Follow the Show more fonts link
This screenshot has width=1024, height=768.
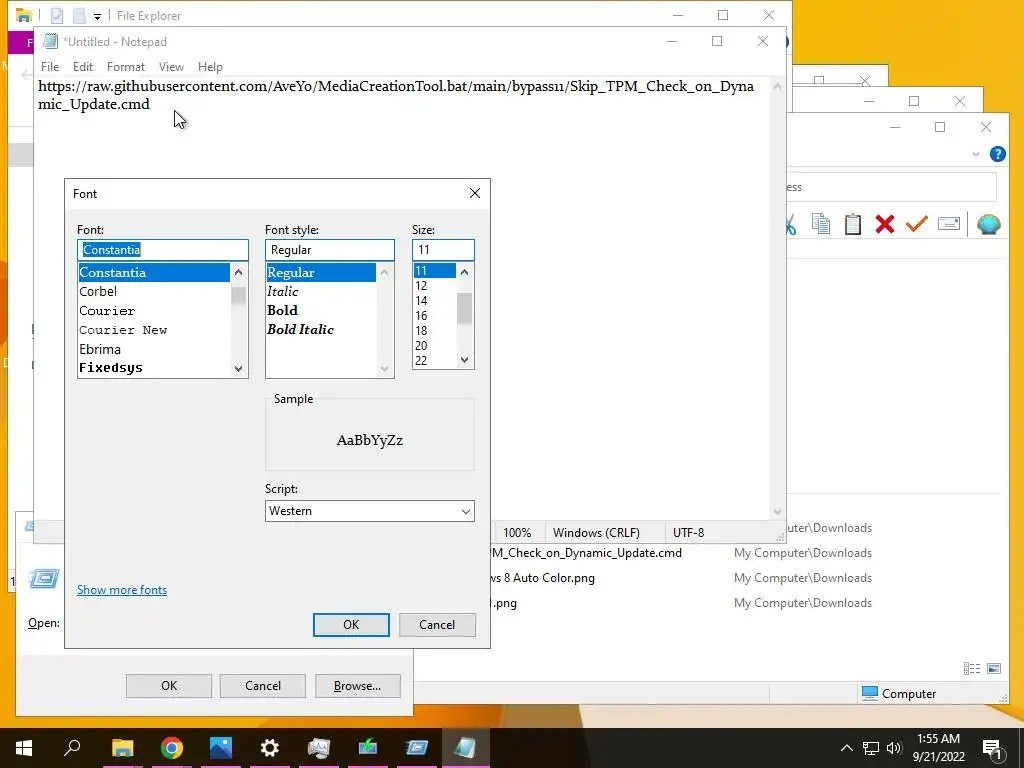122,590
